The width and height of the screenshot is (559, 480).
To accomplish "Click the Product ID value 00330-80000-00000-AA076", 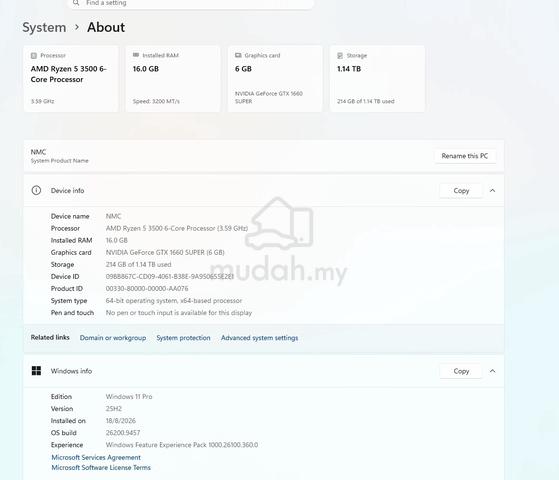I will (x=147, y=288).
